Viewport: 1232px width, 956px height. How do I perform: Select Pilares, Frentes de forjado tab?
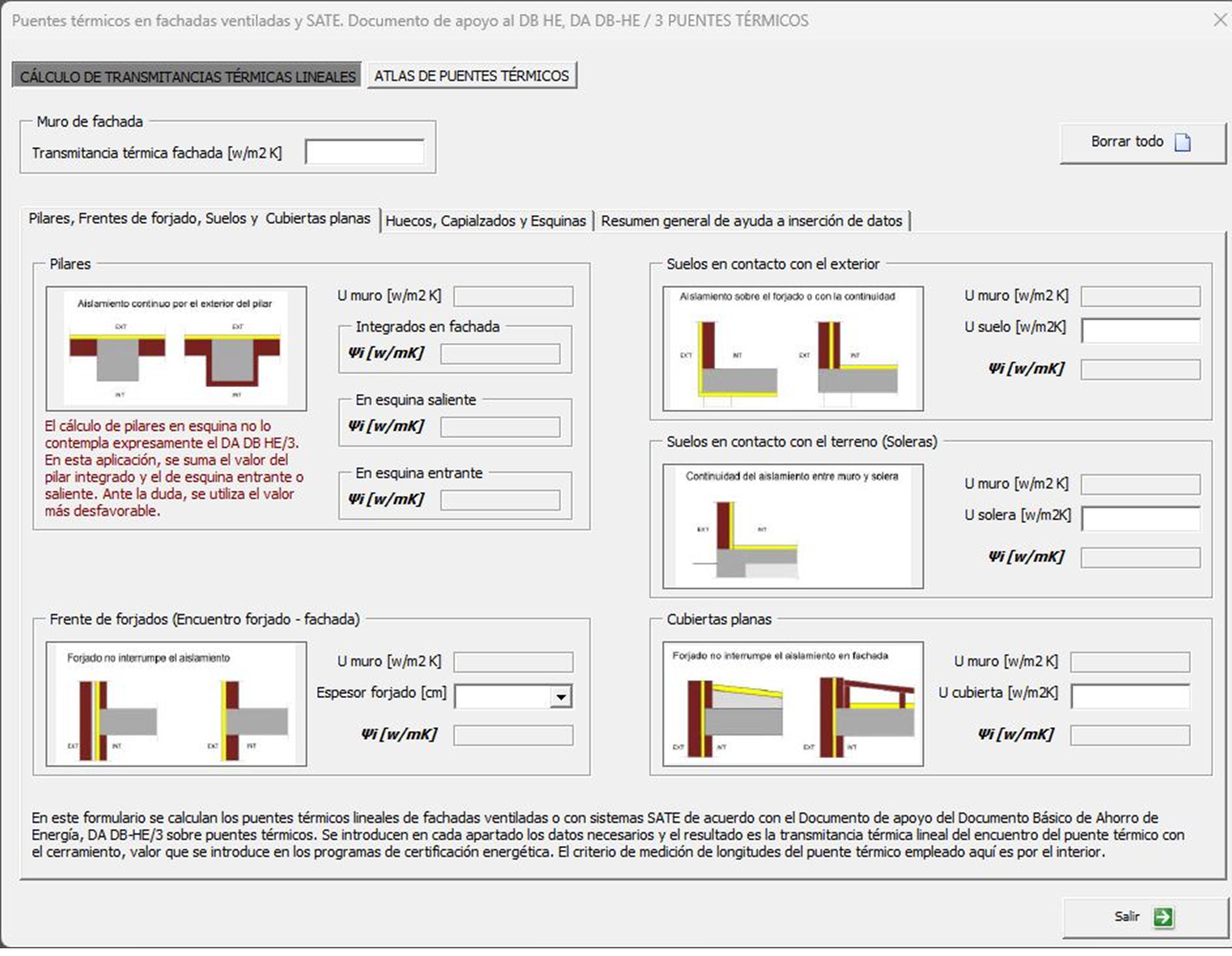pos(199,219)
